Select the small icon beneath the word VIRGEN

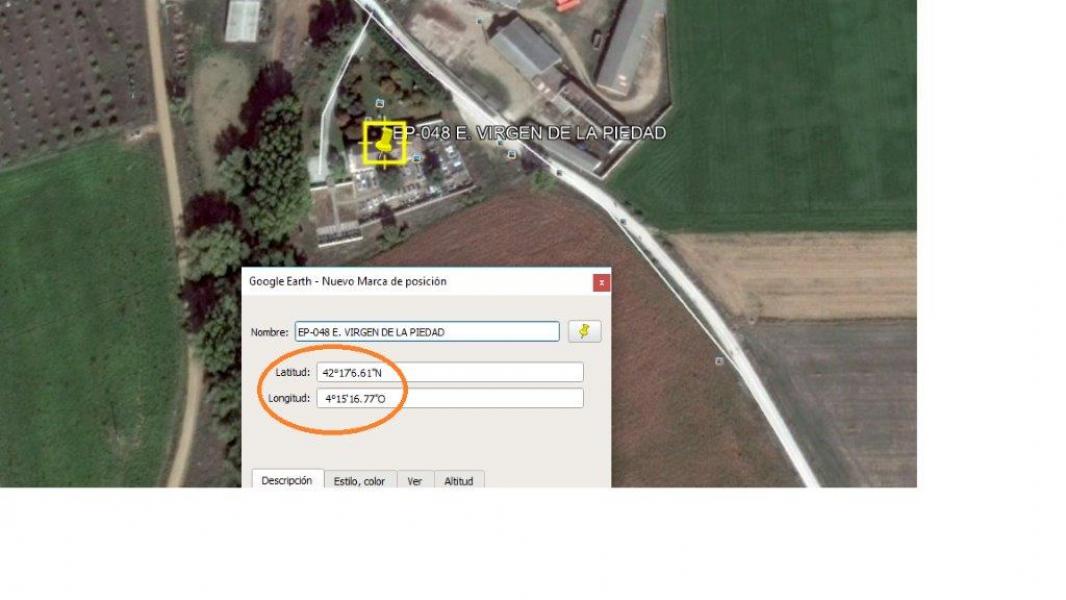(500, 143)
